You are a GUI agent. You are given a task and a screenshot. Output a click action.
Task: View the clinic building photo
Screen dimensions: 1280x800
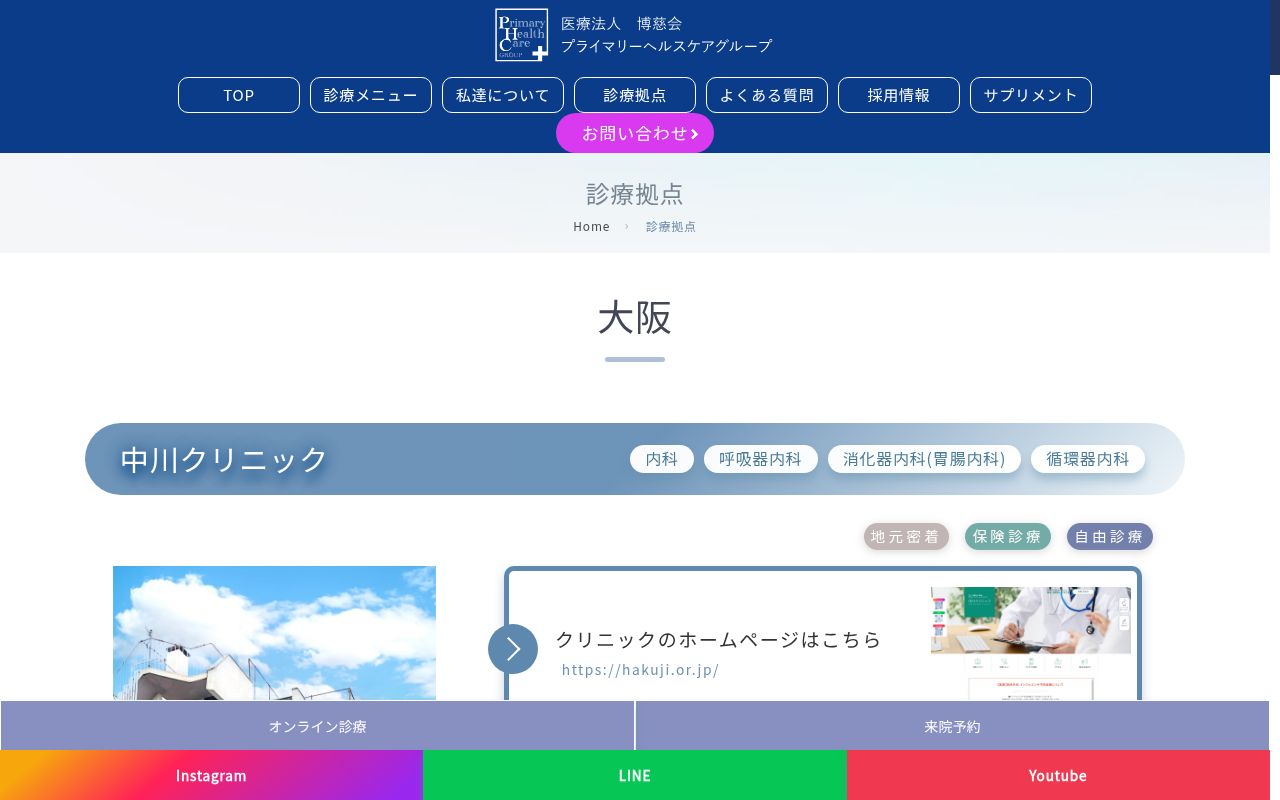coord(274,633)
